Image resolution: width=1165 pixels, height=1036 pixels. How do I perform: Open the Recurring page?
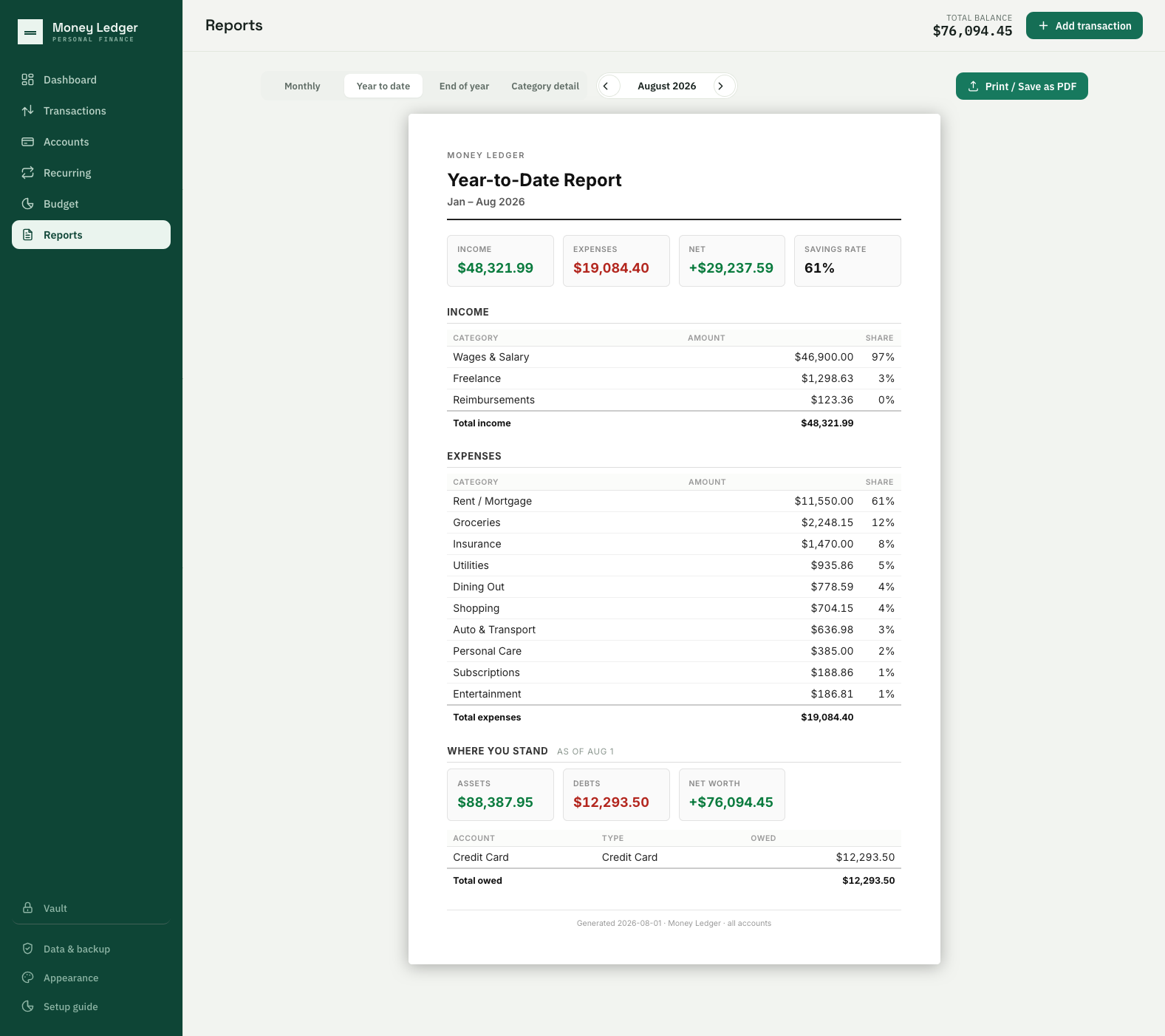point(91,173)
